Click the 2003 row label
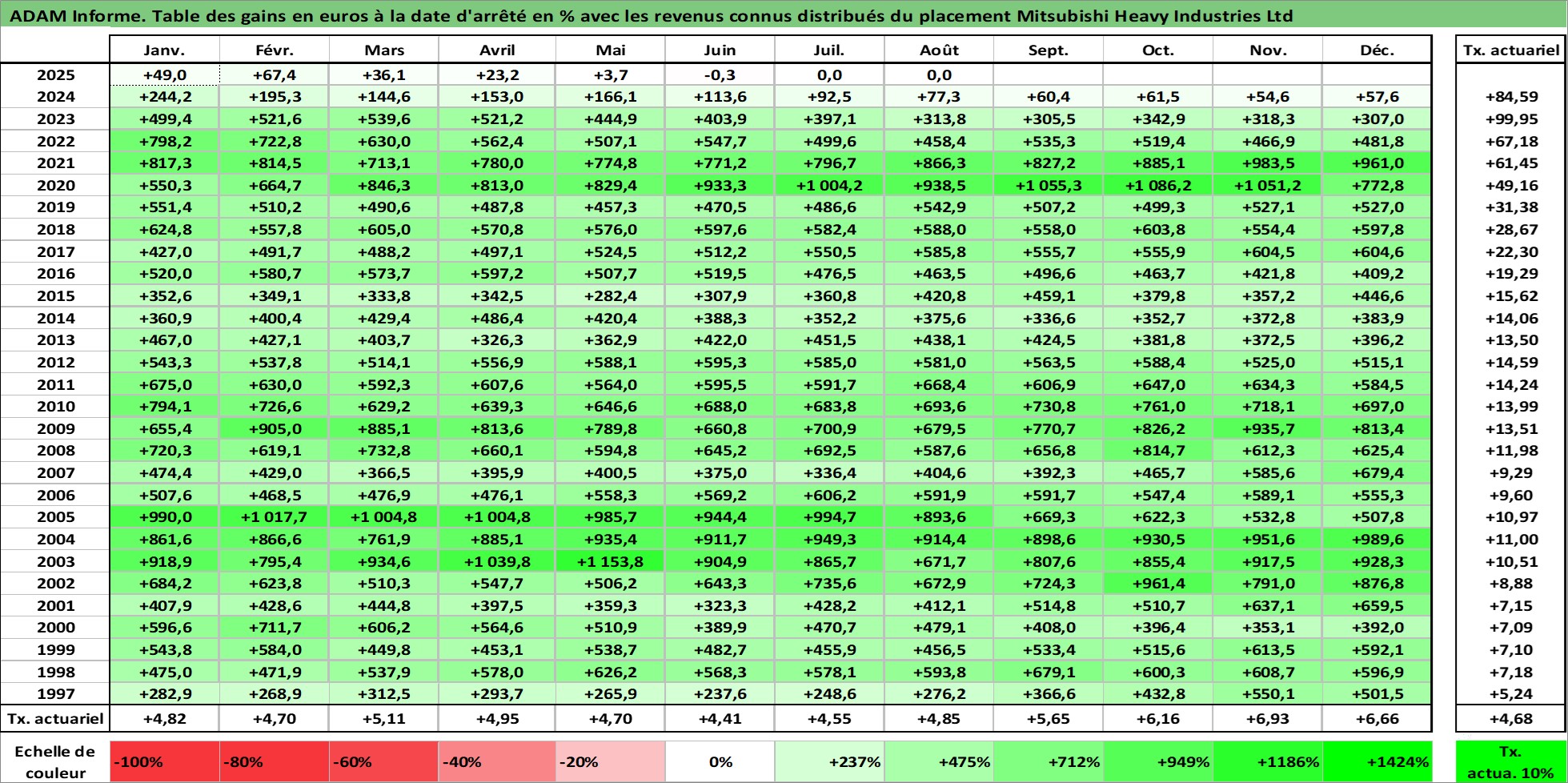Viewport: 1568px width, 783px height. pos(55,562)
